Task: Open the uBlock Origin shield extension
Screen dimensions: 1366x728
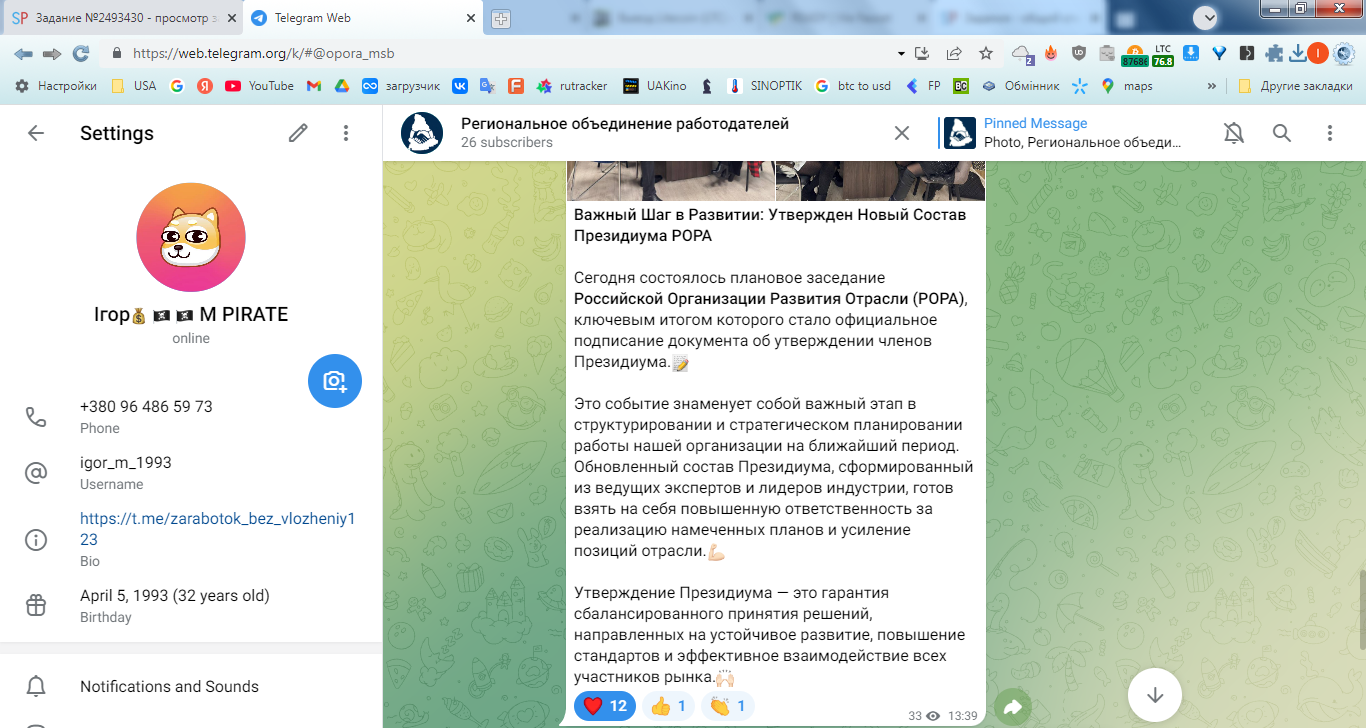Action: click(x=1078, y=53)
